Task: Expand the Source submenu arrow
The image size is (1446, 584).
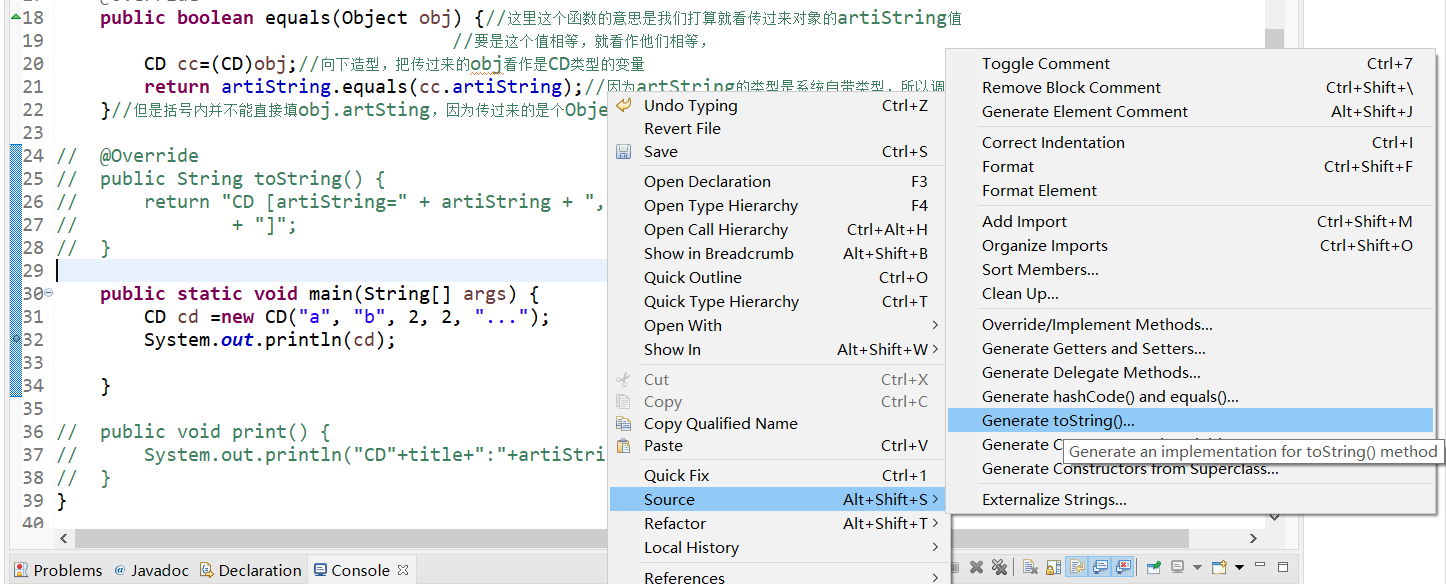Action: pos(936,499)
